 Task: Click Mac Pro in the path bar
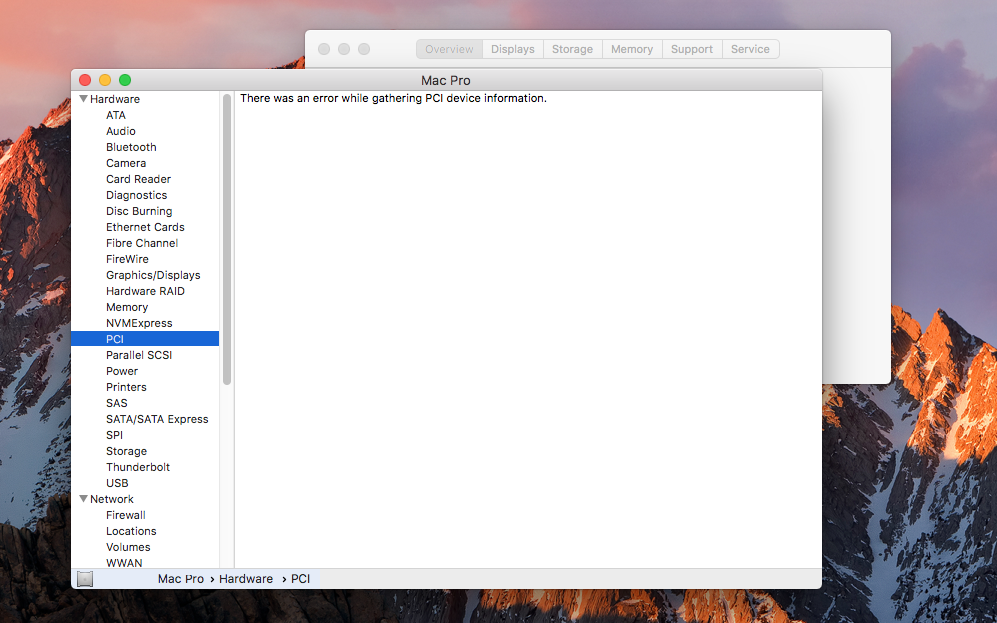click(x=181, y=578)
